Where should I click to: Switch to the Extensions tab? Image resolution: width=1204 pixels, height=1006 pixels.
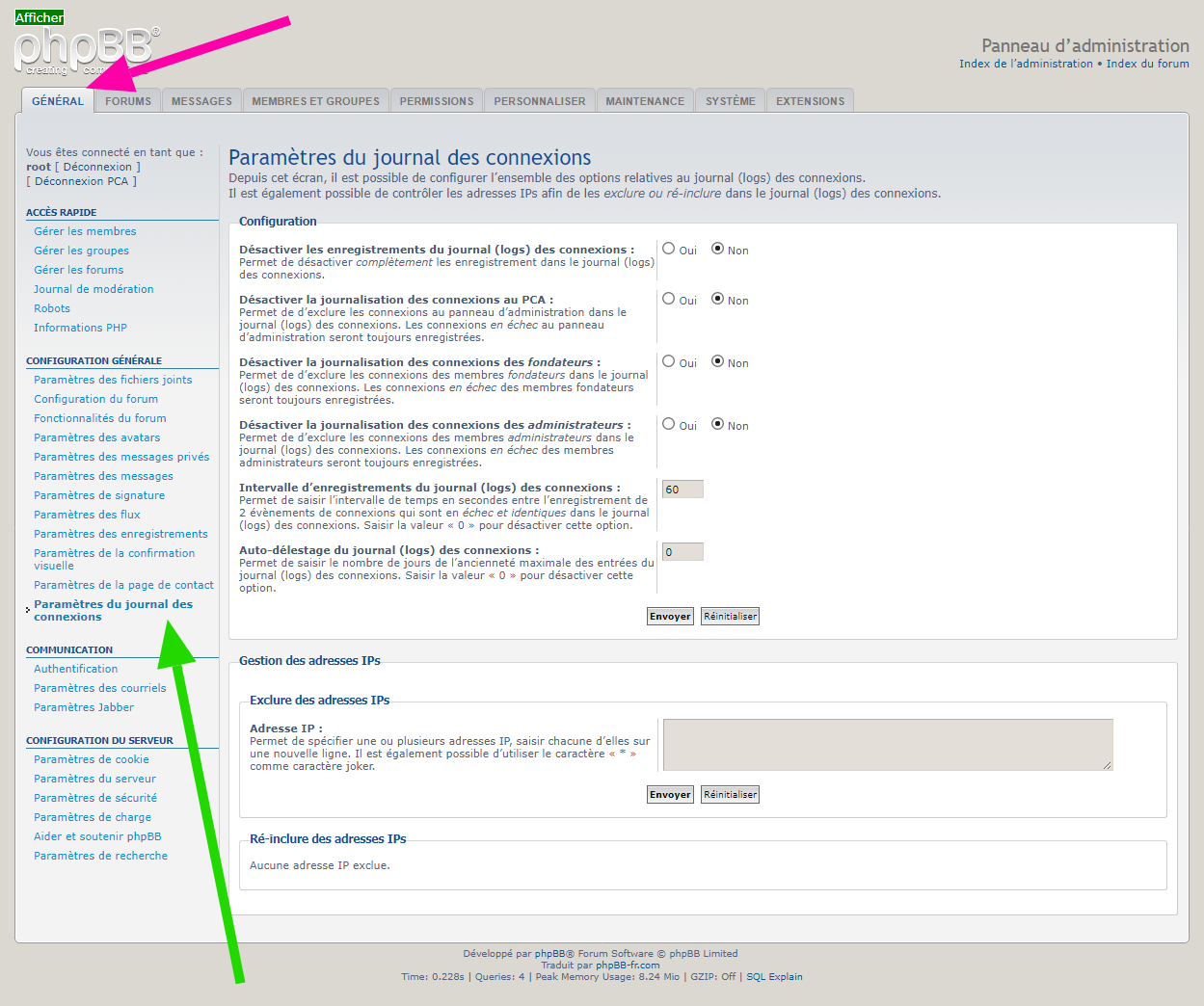(x=810, y=101)
